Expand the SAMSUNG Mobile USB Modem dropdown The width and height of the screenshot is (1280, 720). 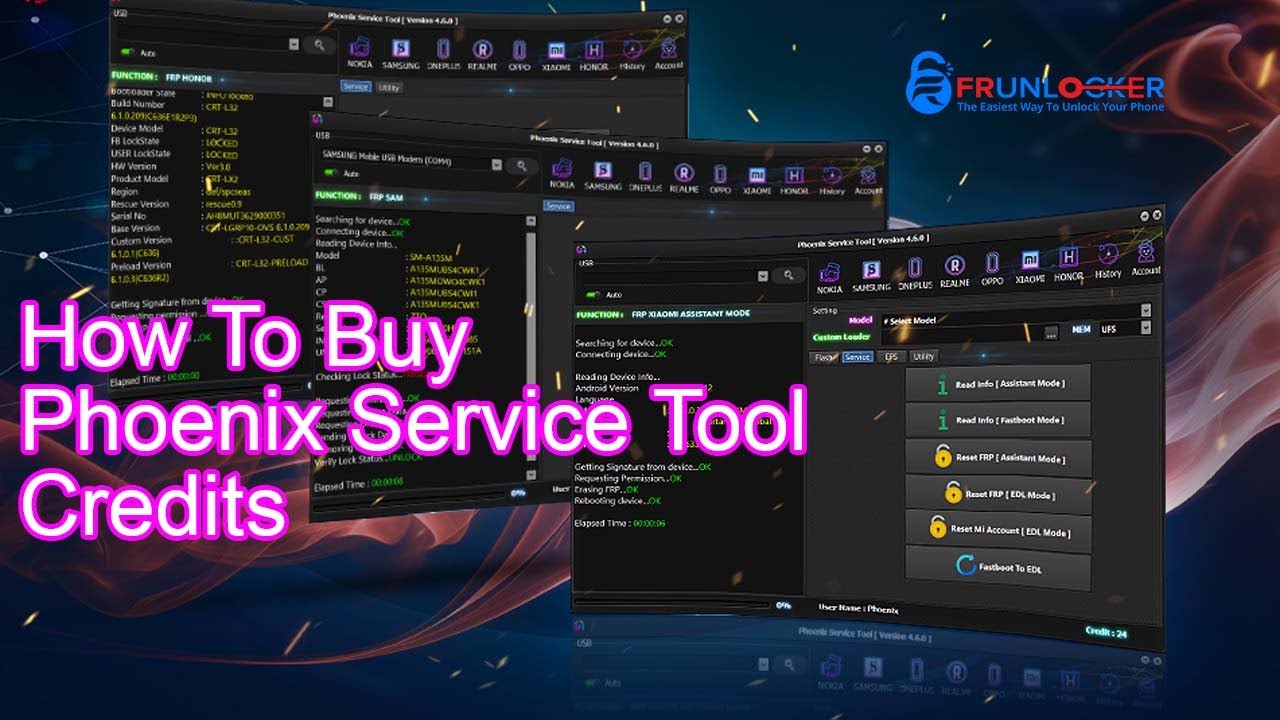pyautogui.click(x=496, y=163)
